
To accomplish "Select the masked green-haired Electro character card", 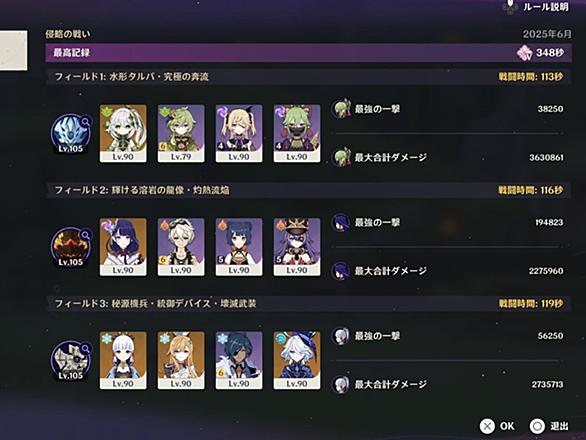I will (297, 133).
